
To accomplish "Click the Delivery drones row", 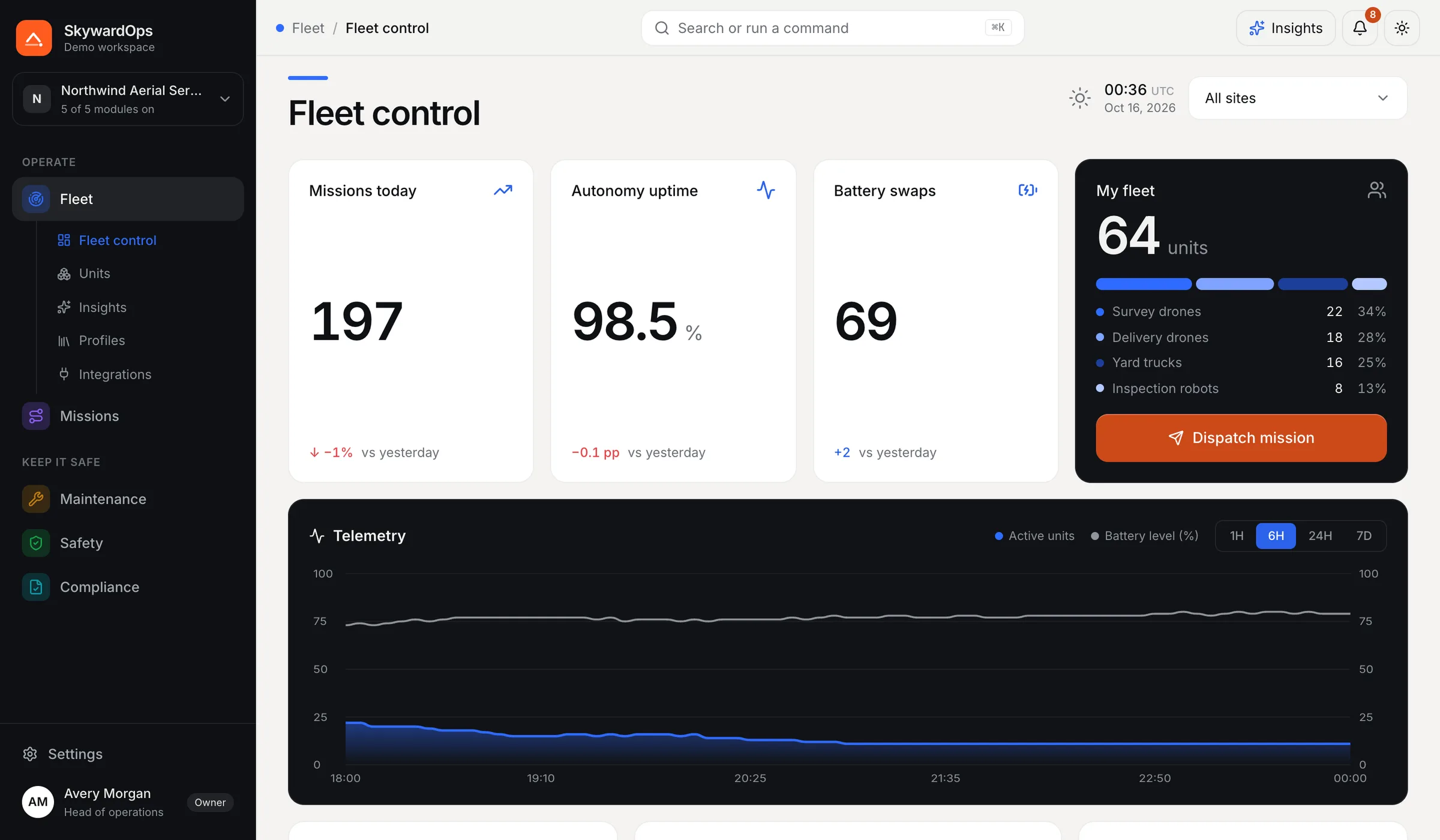I will coord(1241,337).
